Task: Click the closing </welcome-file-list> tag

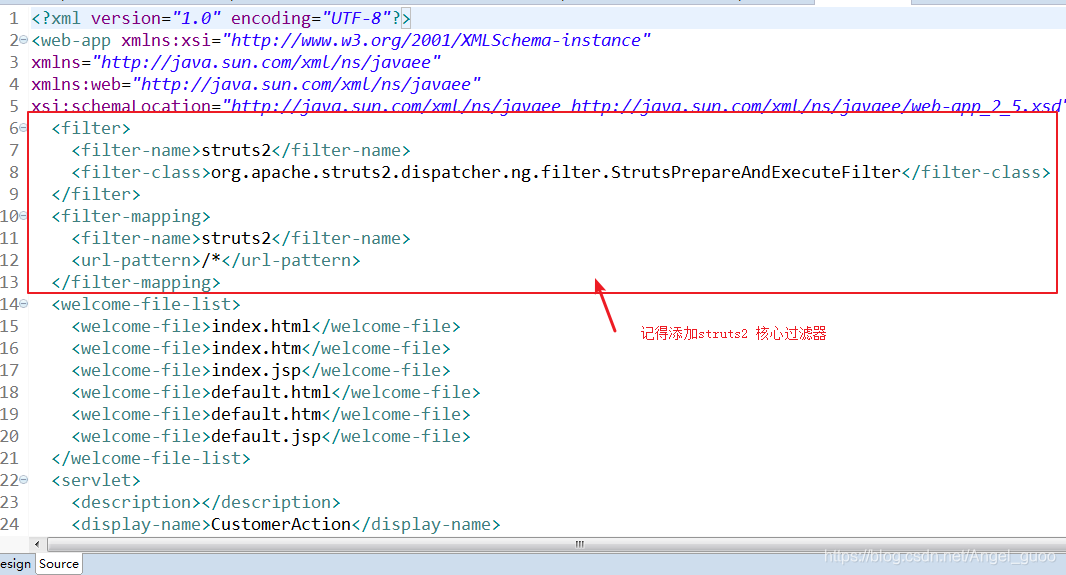Action: point(151,458)
